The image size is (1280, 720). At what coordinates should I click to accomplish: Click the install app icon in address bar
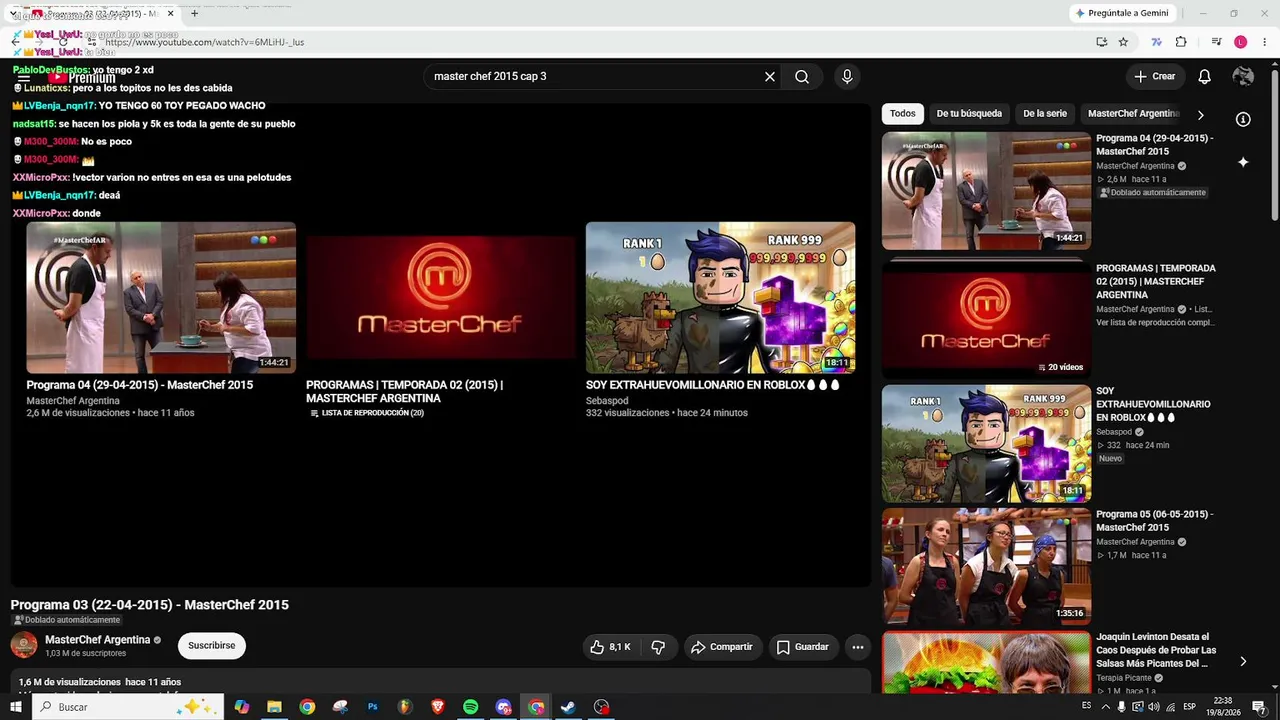point(1101,42)
